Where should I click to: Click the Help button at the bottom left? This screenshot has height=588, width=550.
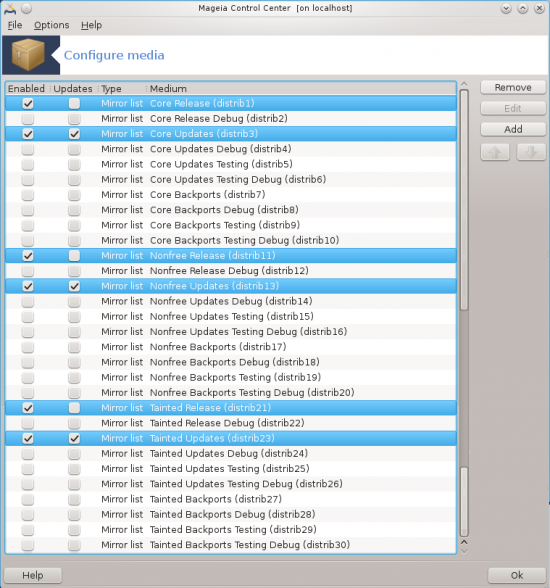tap(33, 575)
